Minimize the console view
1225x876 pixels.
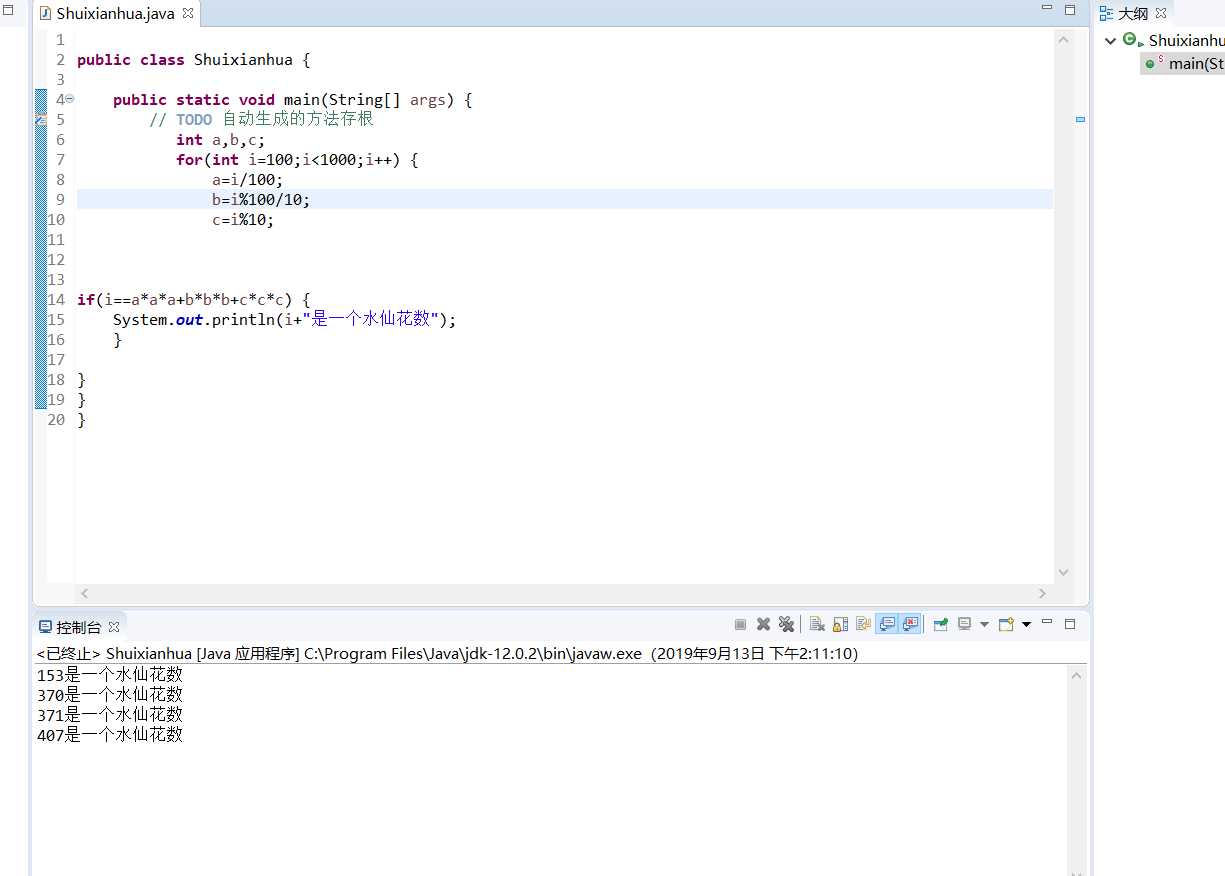click(x=1047, y=622)
